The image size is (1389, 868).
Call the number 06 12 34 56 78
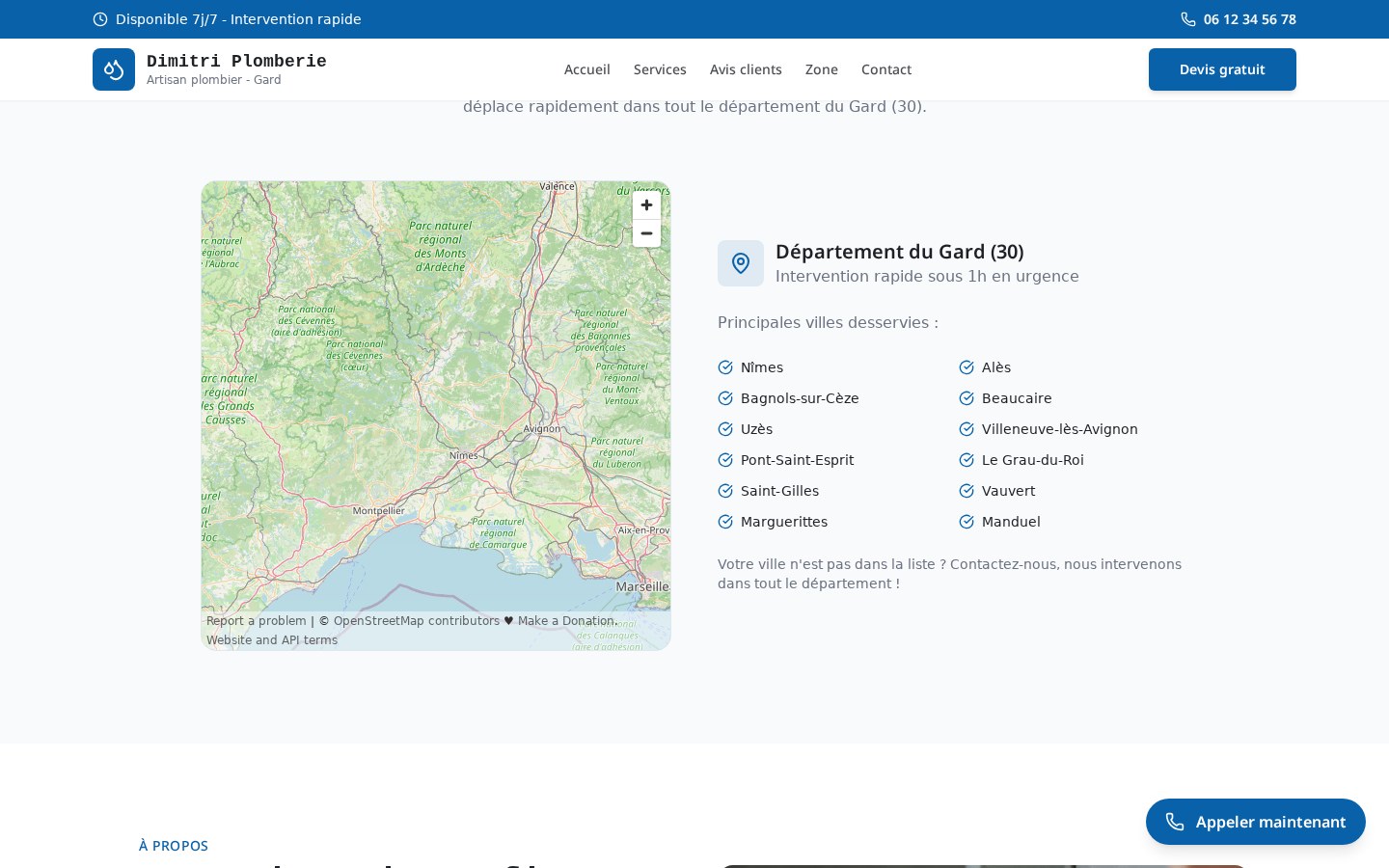1249,19
